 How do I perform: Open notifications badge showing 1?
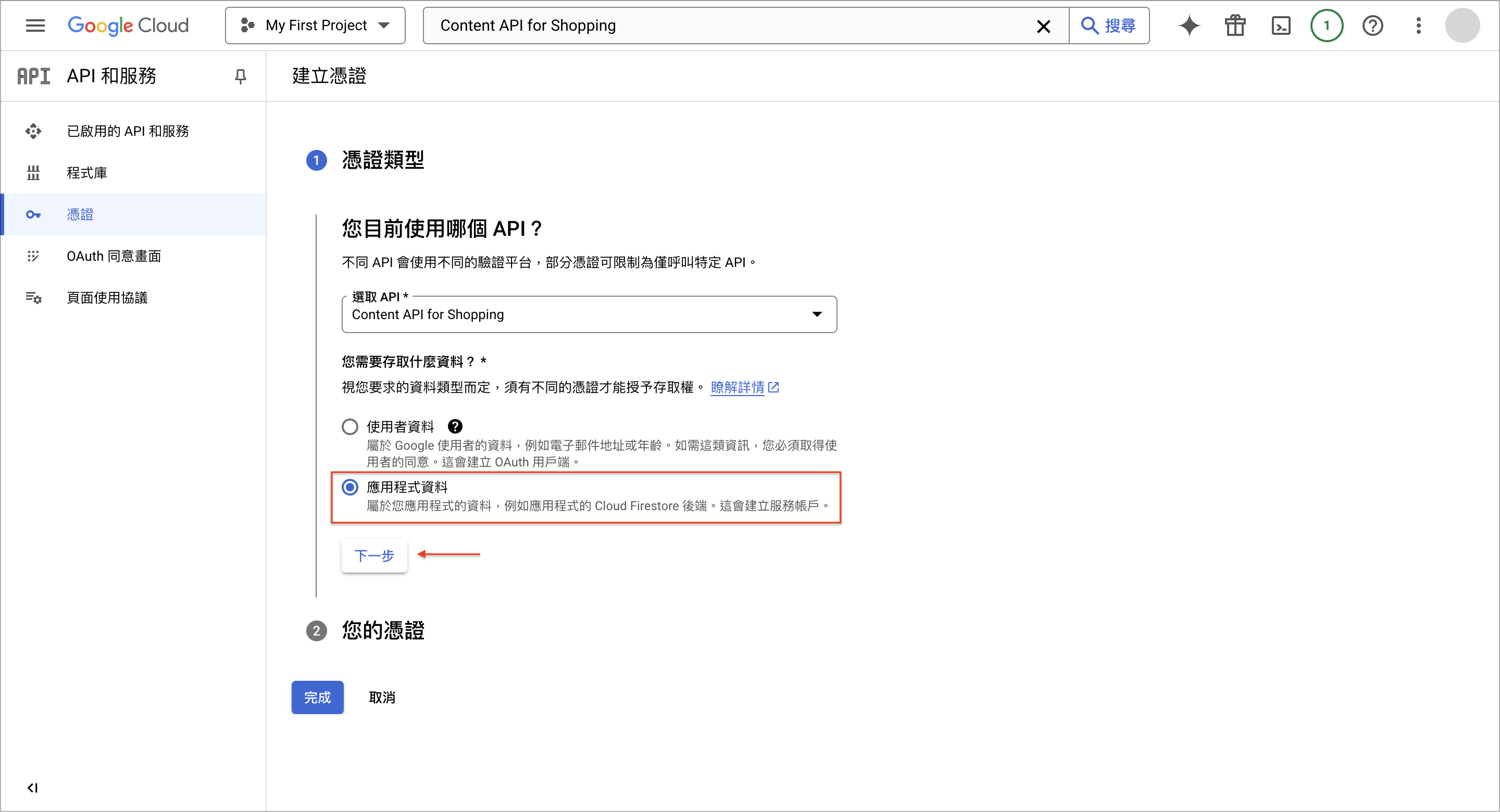click(1327, 26)
